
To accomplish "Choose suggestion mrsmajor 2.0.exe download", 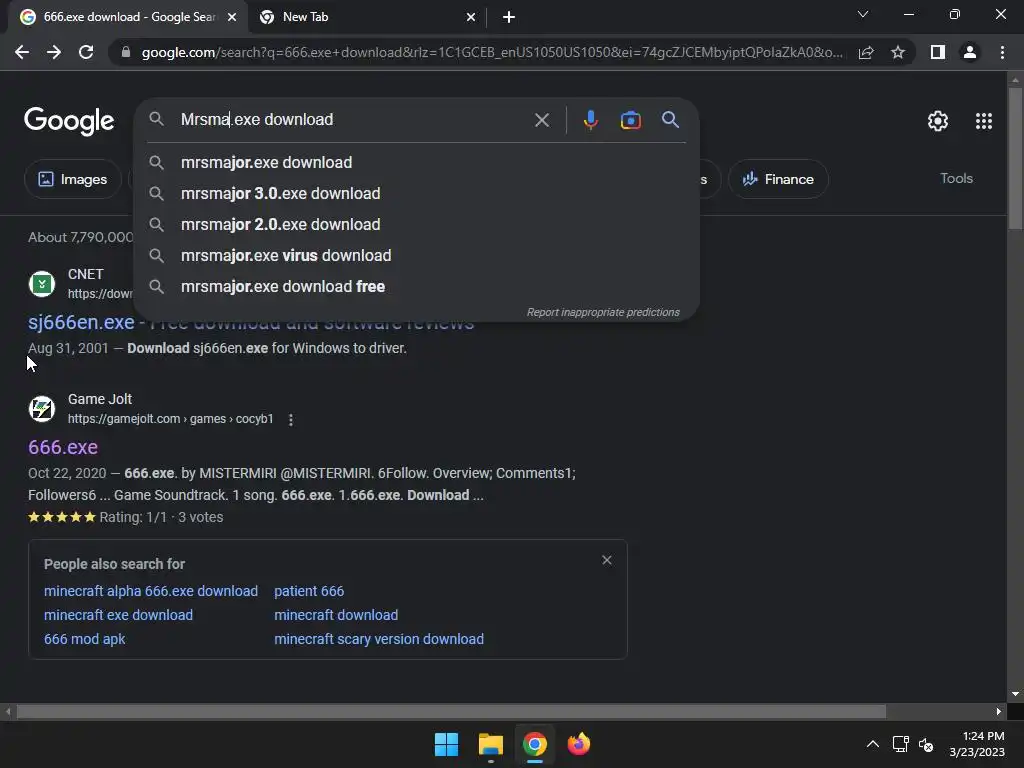I will click(x=416, y=225).
